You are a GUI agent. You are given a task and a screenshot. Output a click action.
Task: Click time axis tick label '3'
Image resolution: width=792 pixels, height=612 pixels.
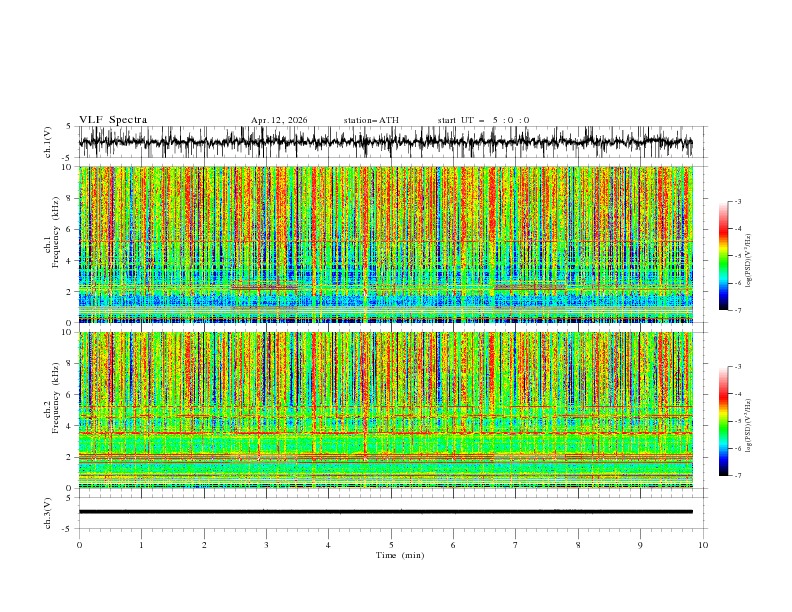coord(266,545)
